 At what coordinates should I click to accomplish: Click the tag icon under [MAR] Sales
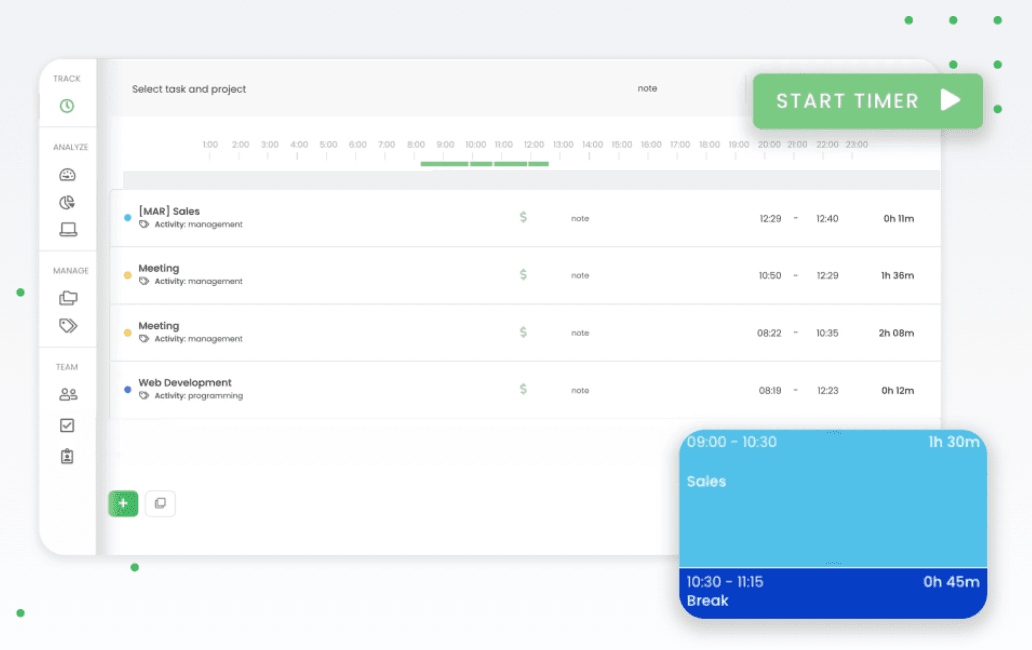coord(144,224)
